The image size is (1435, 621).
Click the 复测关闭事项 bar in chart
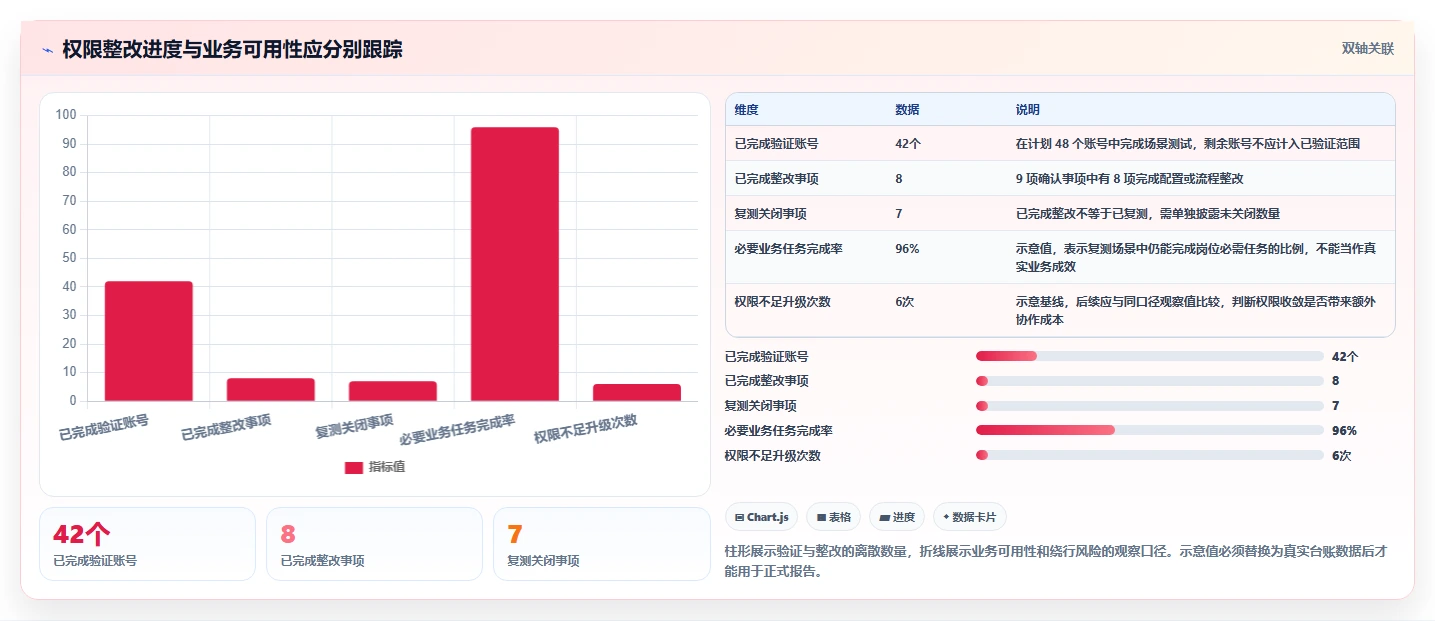coord(393,391)
